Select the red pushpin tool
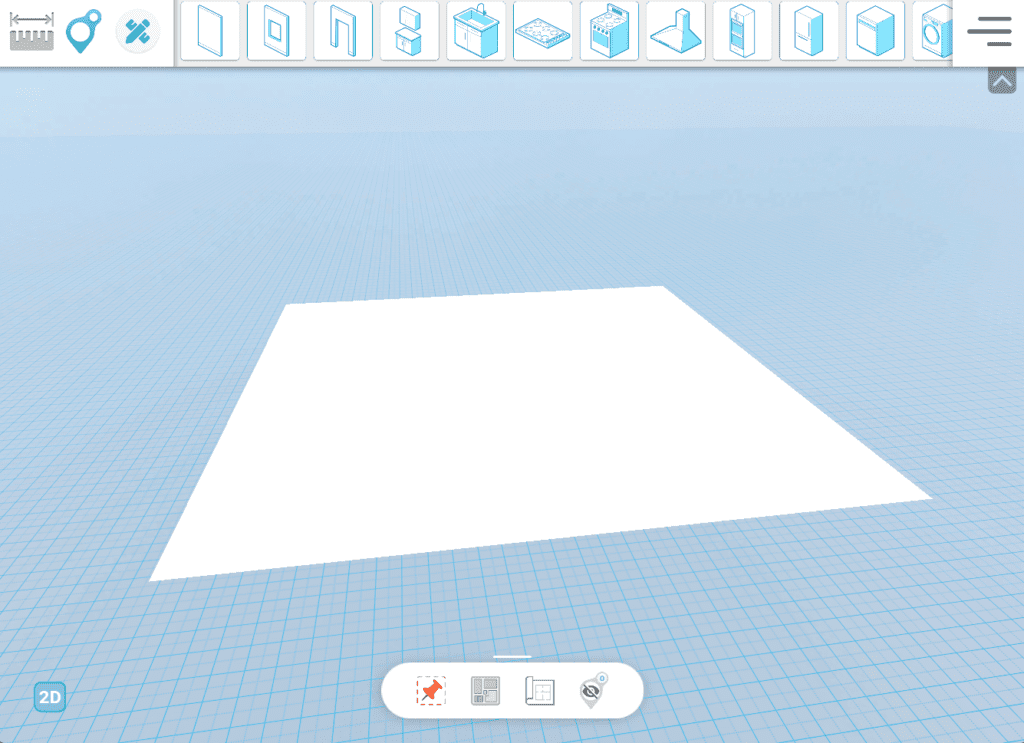Screen dimensions: 1024x743 431,691
